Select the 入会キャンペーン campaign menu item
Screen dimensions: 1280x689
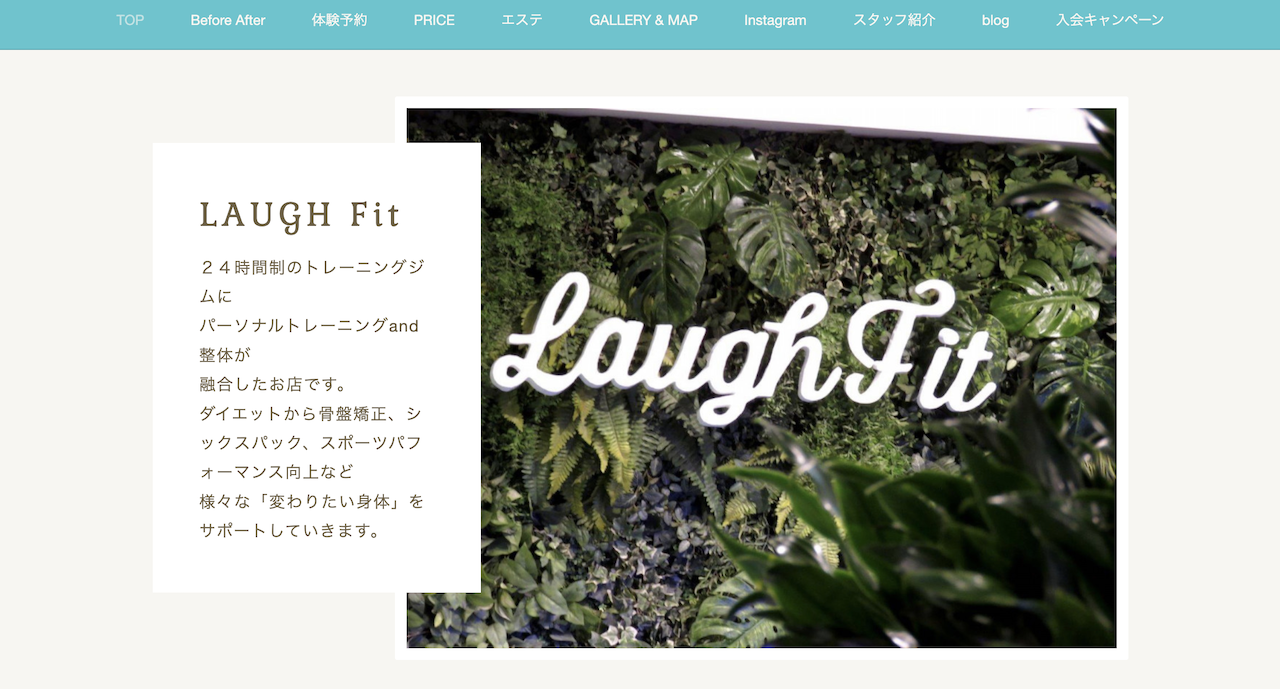tap(1109, 20)
